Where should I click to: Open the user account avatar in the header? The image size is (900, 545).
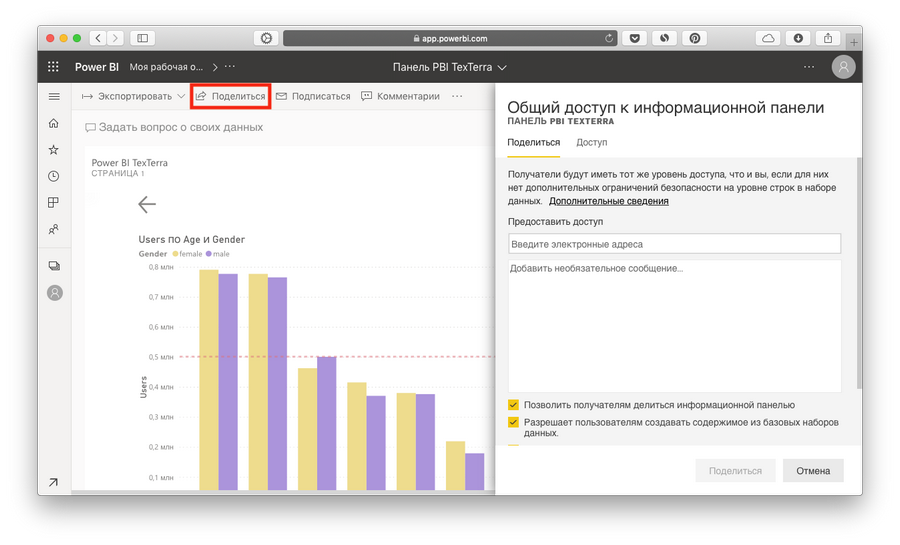[843, 67]
